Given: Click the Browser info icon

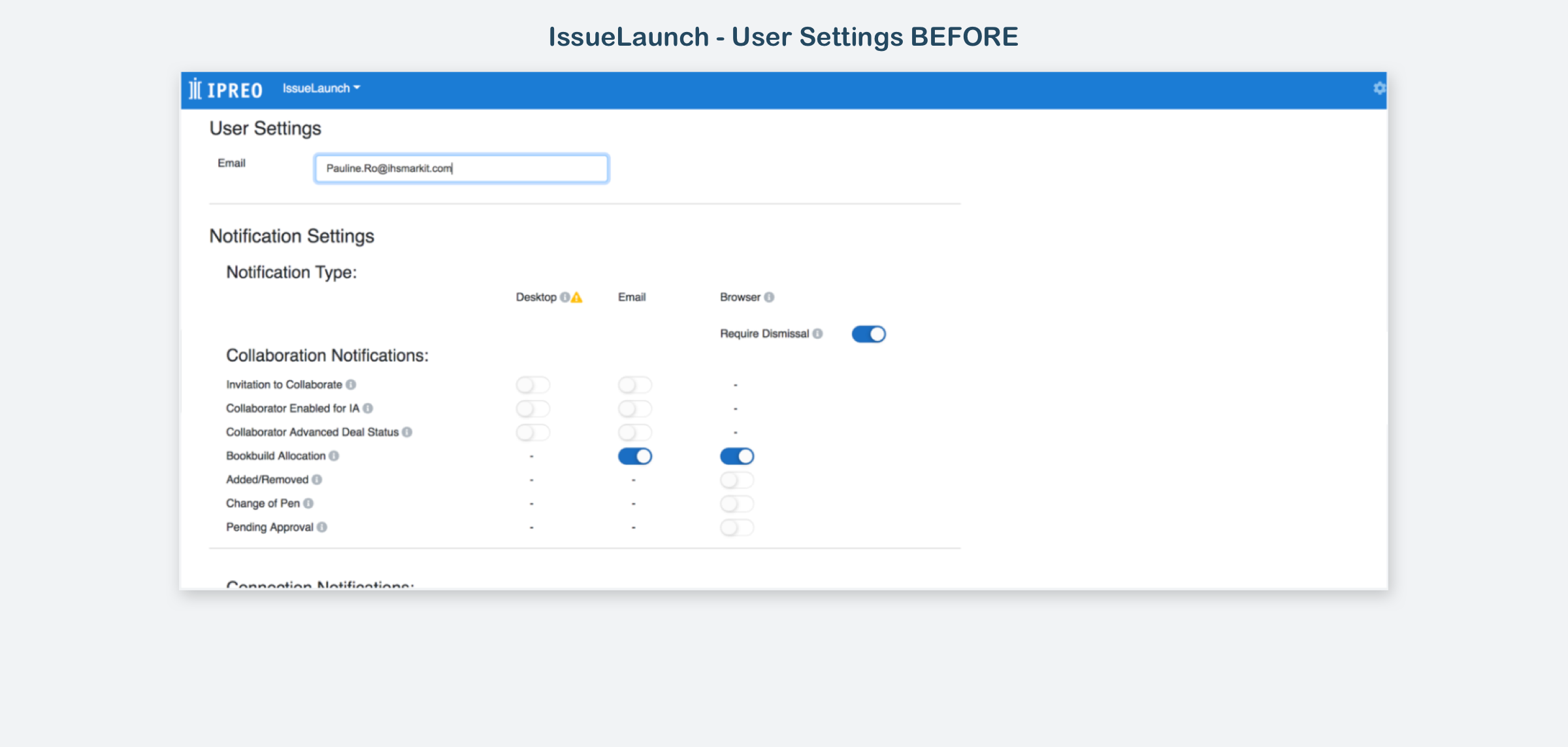Looking at the screenshot, I should (769, 297).
